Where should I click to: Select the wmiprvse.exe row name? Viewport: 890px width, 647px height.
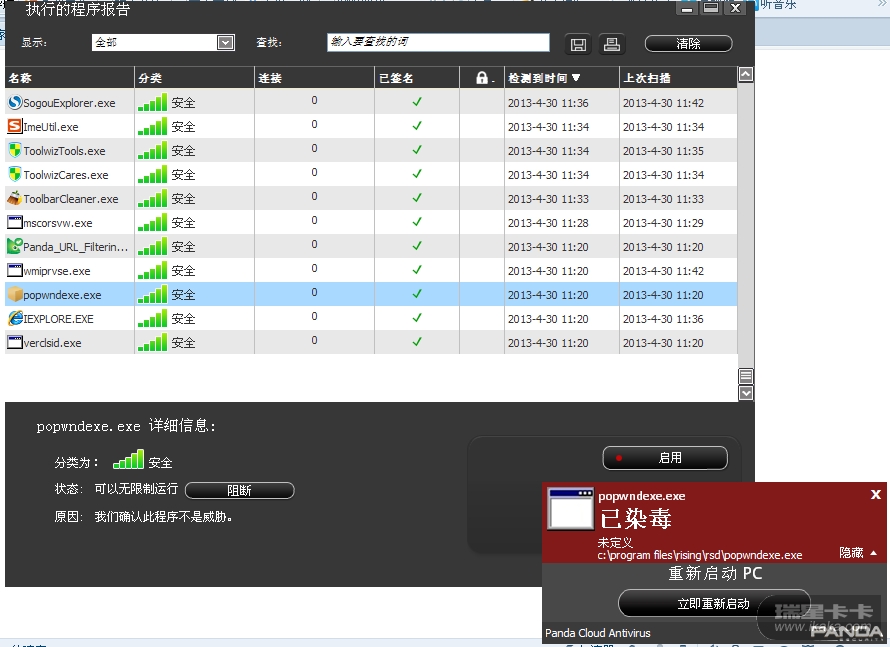[x=57, y=271]
